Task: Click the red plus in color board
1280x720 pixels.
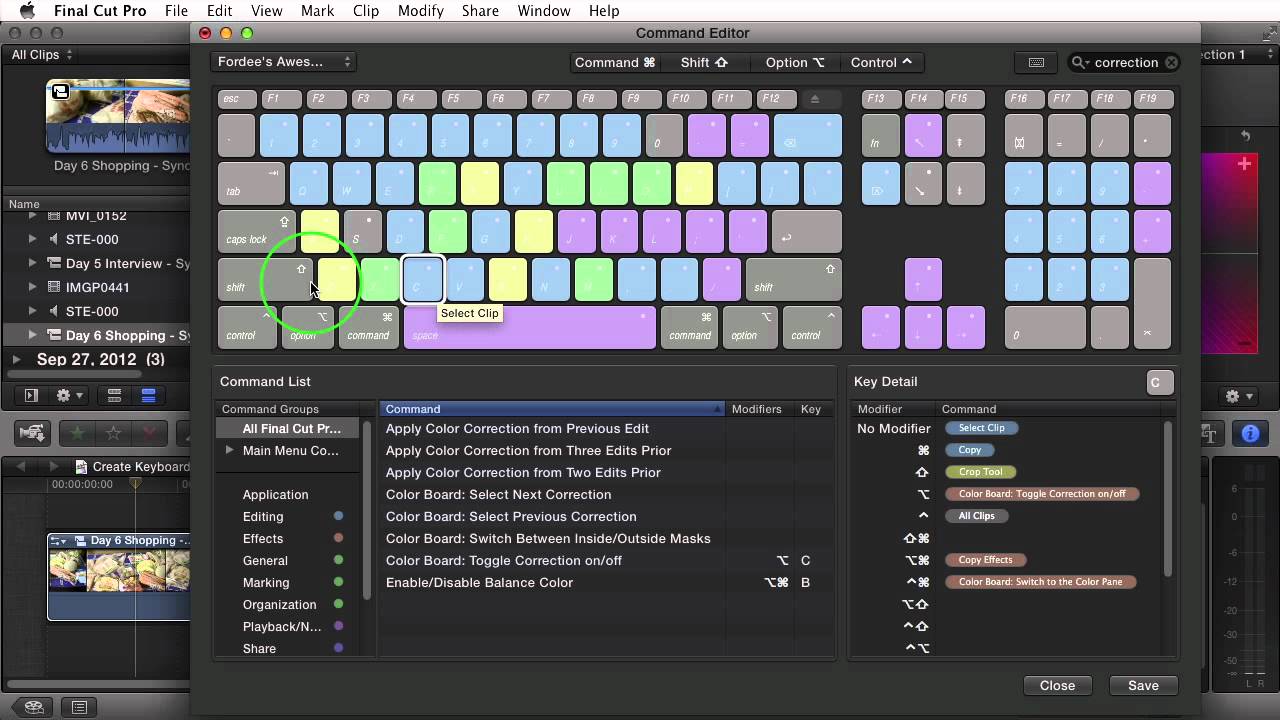Action: 1244,164
